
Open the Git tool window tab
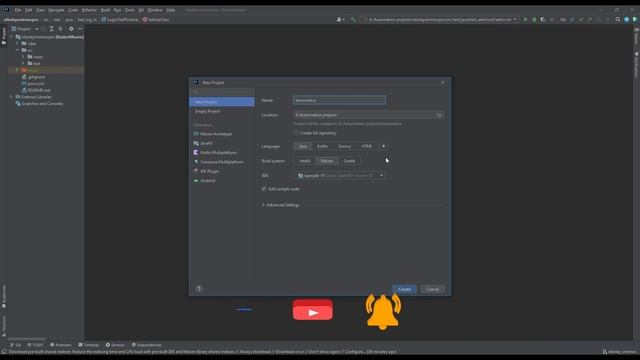[16, 345]
